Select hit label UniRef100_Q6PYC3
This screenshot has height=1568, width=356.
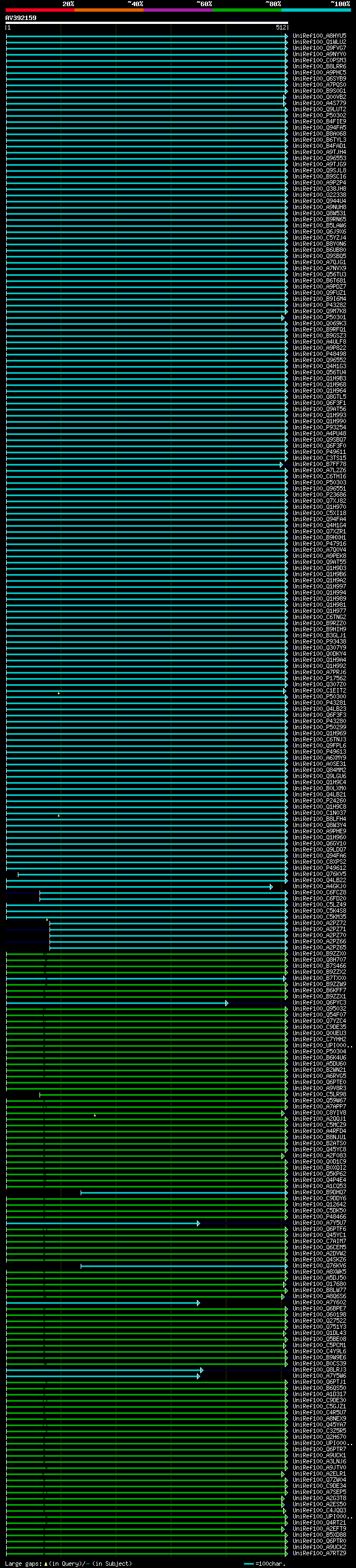(319, 1002)
